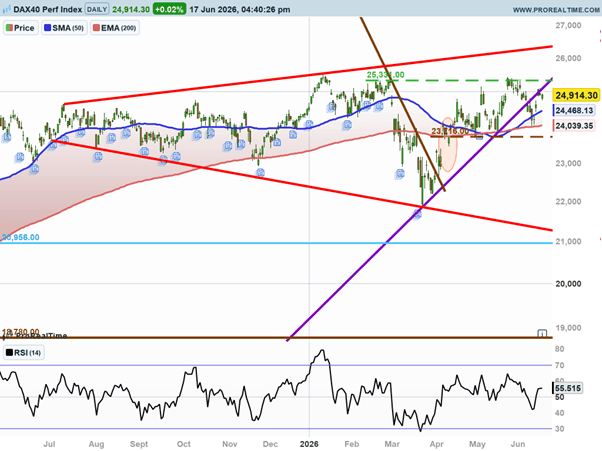Visit the www.prorealtime.com link
The image size is (602, 451).
556,10
